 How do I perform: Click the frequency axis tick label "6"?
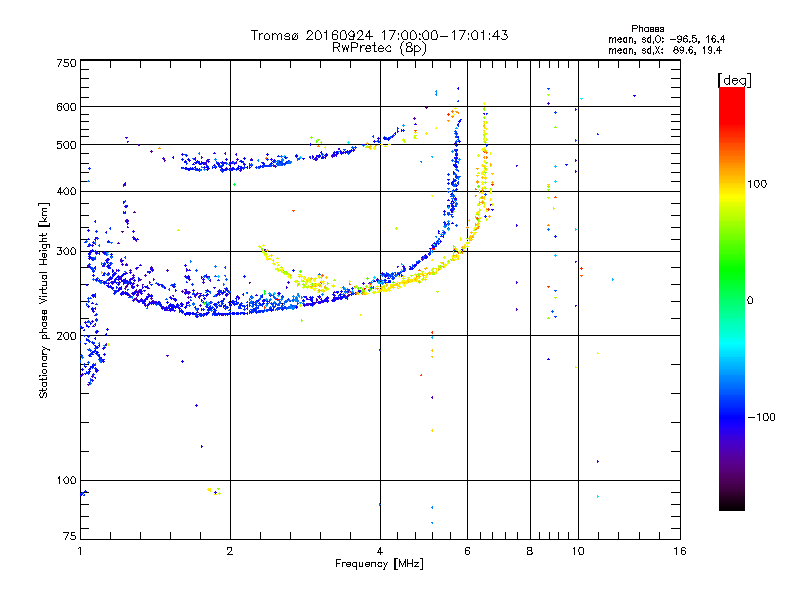pyautogui.click(x=467, y=551)
